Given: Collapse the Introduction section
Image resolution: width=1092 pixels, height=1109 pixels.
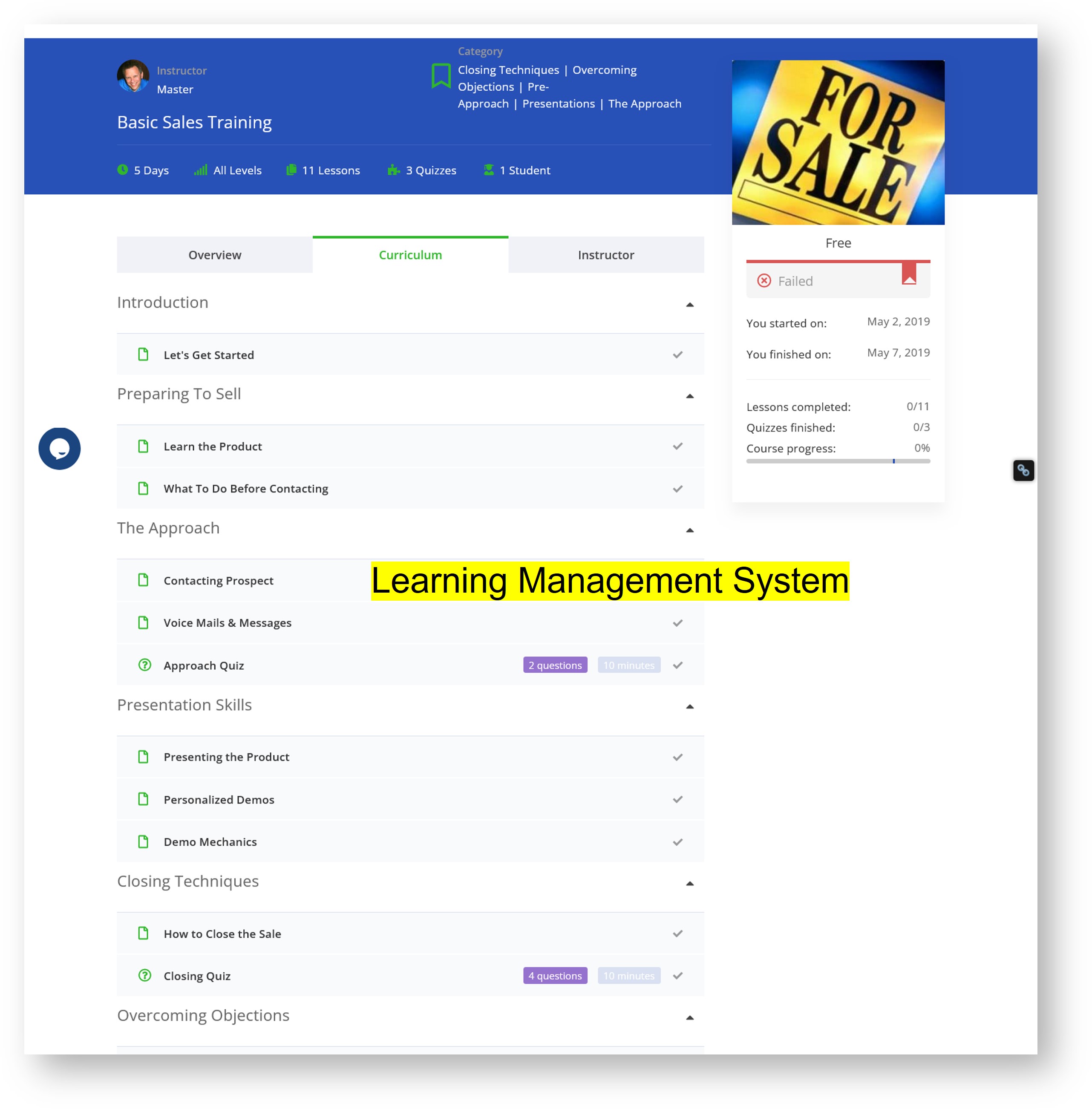Looking at the screenshot, I should 689,305.
